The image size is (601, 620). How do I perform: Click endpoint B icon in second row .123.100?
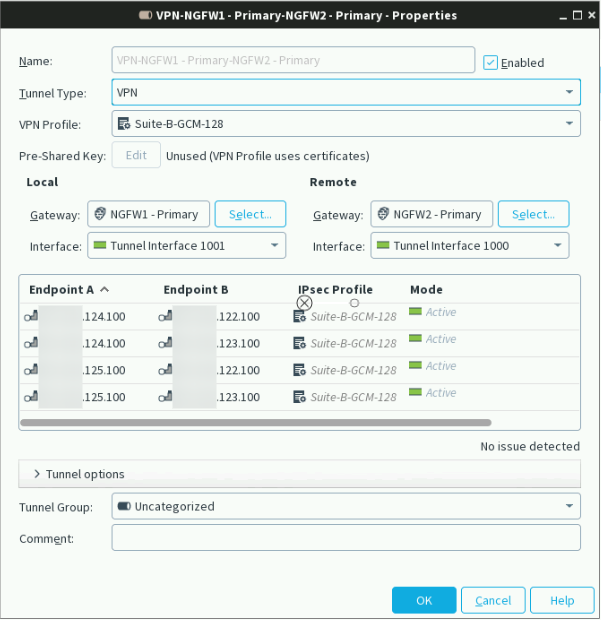coord(165,343)
